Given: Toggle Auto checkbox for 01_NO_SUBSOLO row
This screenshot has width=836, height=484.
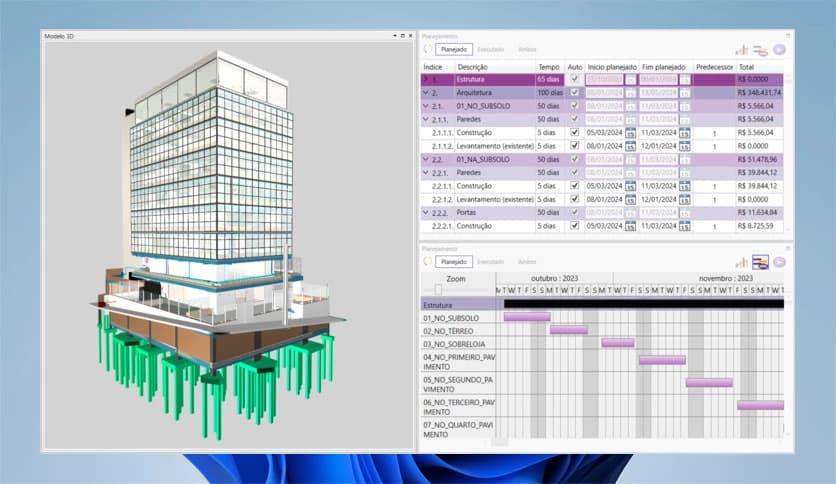Looking at the screenshot, I should click(x=574, y=106).
